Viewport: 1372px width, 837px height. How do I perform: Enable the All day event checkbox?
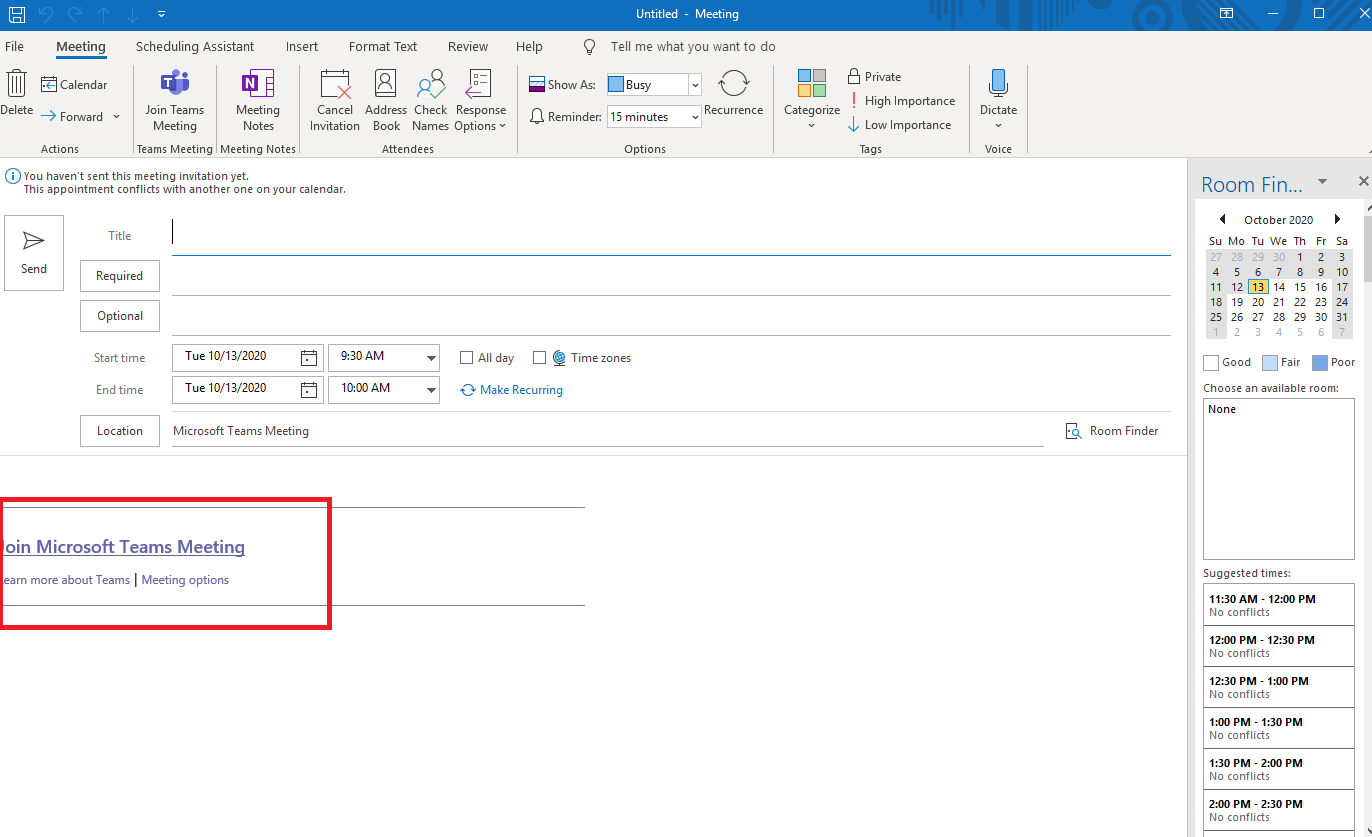point(466,357)
